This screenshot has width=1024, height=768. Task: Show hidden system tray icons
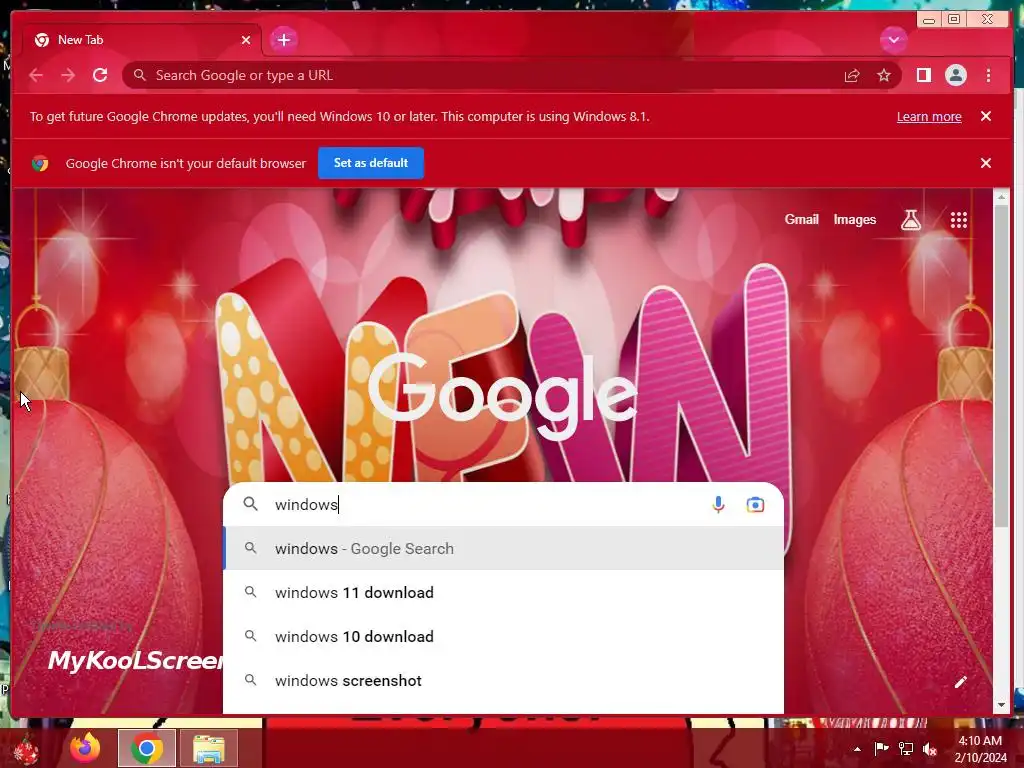coord(857,749)
